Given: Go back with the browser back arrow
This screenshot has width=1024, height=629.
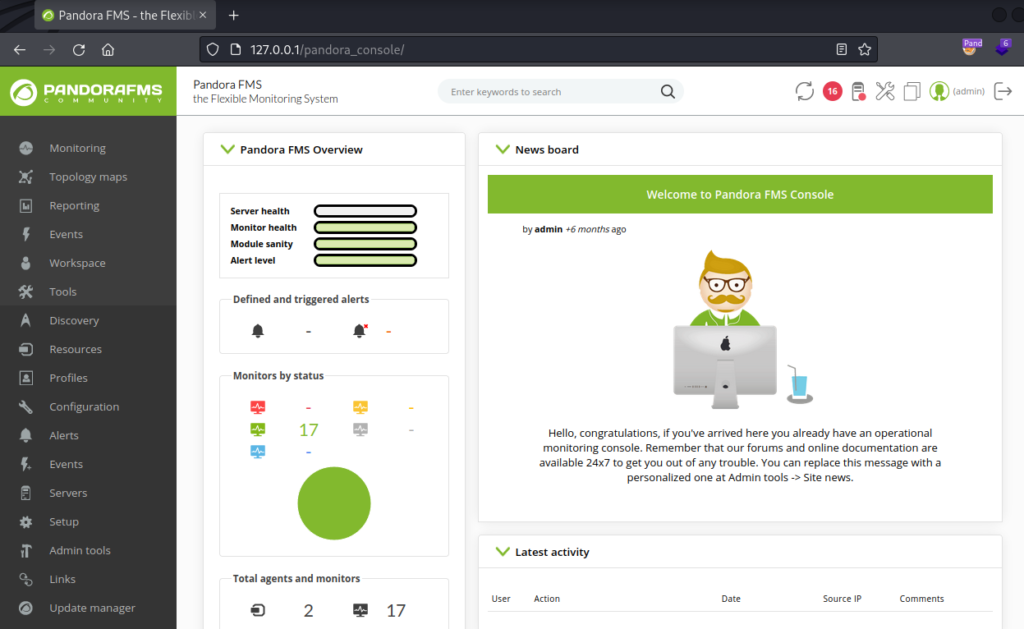Looking at the screenshot, I should (20, 50).
